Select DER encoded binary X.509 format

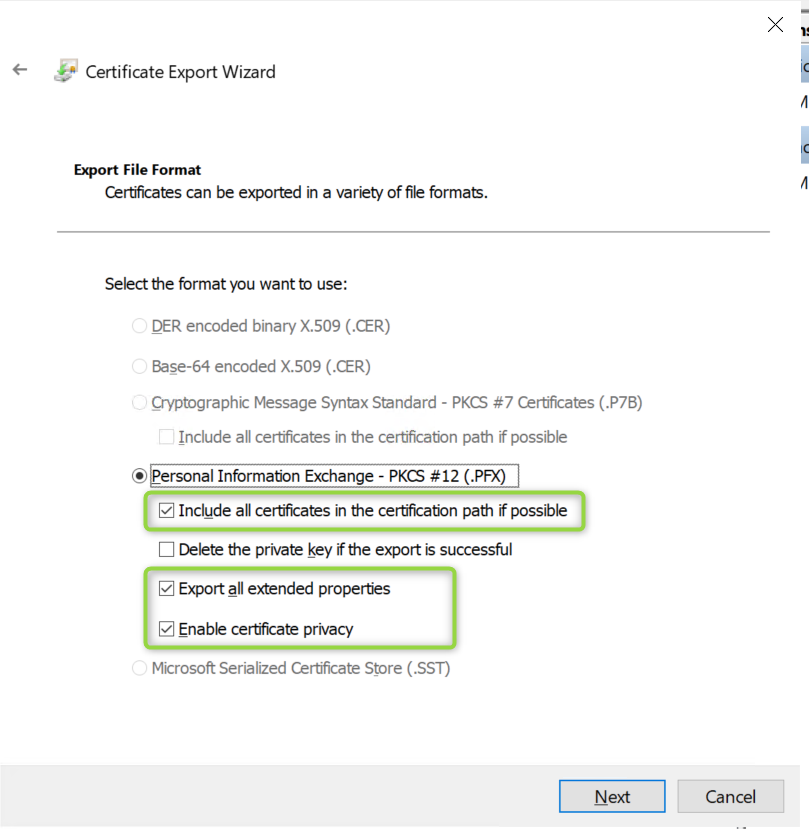click(139, 326)
